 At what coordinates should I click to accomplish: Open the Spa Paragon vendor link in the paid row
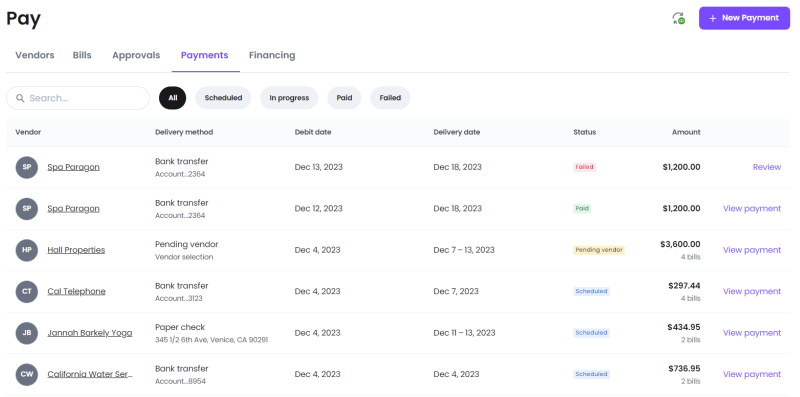coord(73,208)
